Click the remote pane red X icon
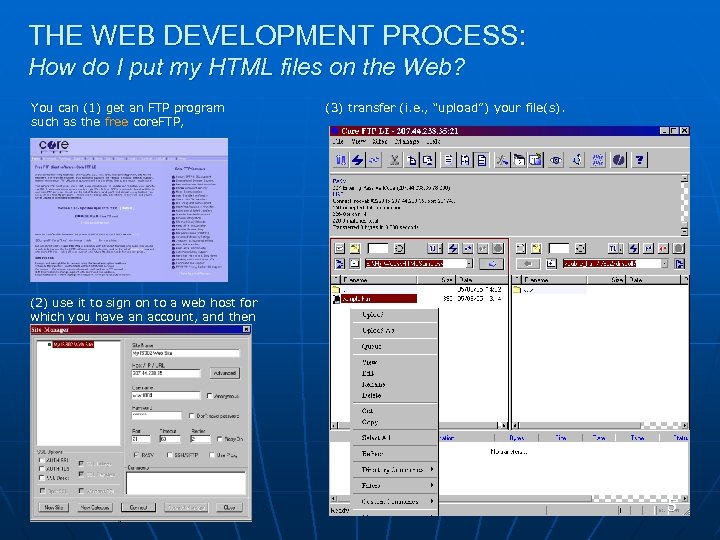Image resolution: width=720 pixels, height=540 pixels. [x=663, y=248]
